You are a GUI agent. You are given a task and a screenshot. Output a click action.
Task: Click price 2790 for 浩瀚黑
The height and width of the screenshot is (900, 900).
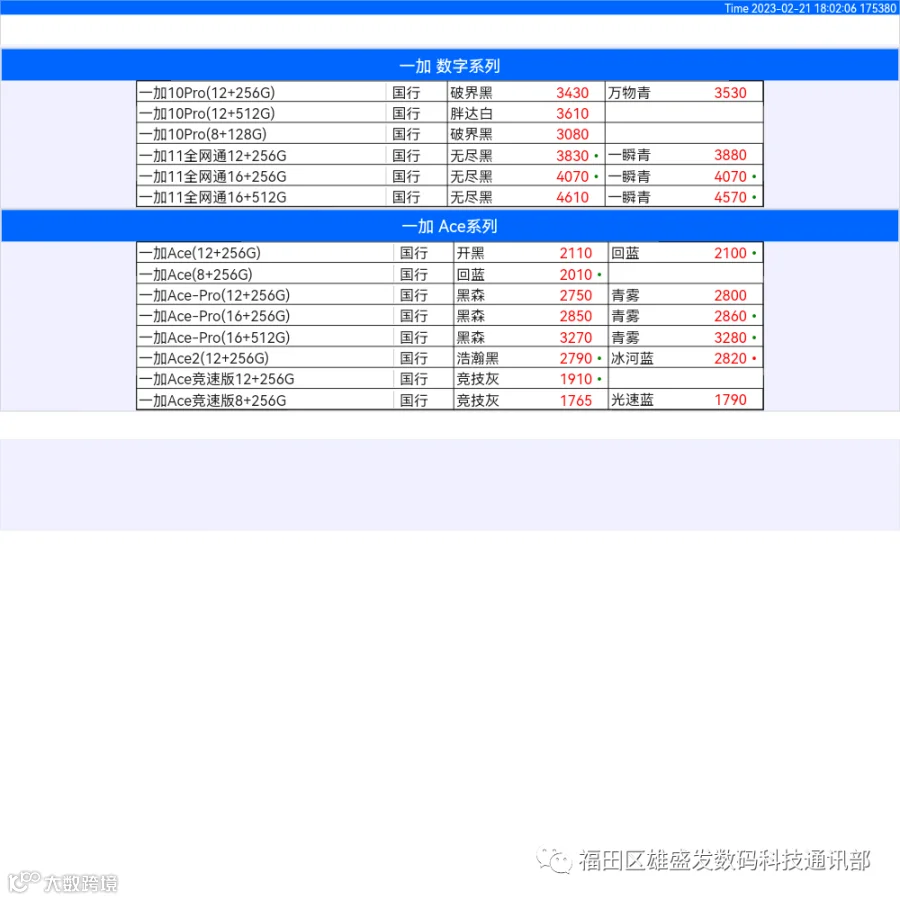tap(576, 358)
